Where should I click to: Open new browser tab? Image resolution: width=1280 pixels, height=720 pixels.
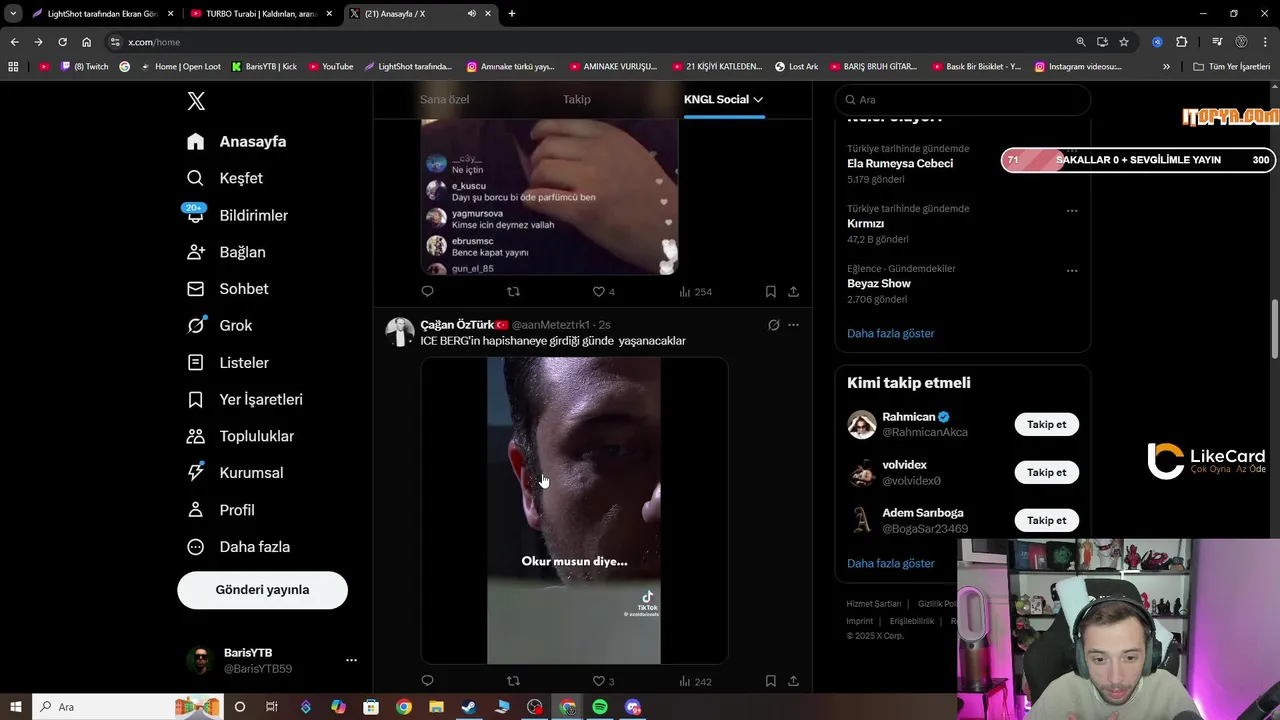(x=511, y=14)
